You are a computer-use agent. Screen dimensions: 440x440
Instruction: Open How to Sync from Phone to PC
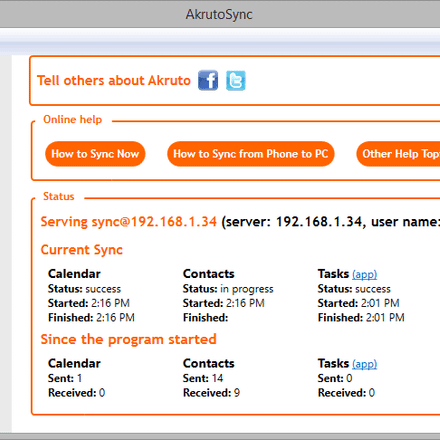point(251,154)
